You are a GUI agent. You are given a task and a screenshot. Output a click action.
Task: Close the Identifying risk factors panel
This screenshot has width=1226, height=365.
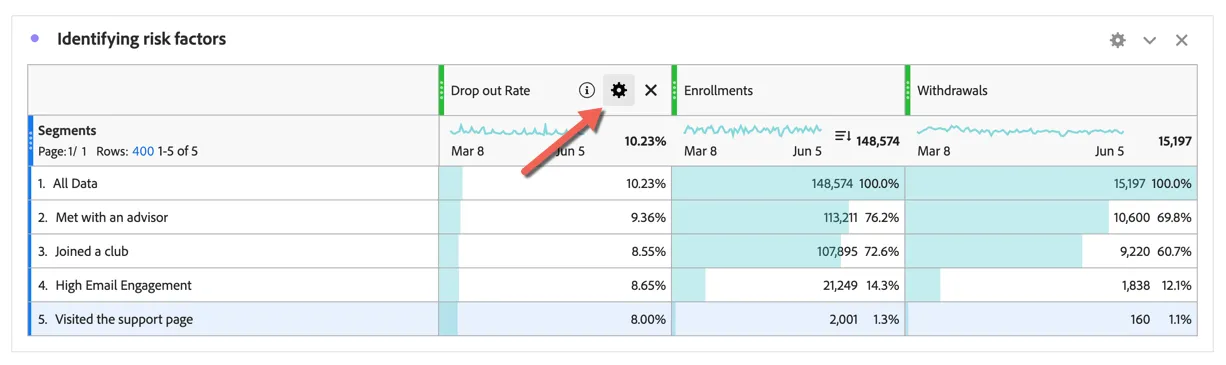coord(1182,40)
